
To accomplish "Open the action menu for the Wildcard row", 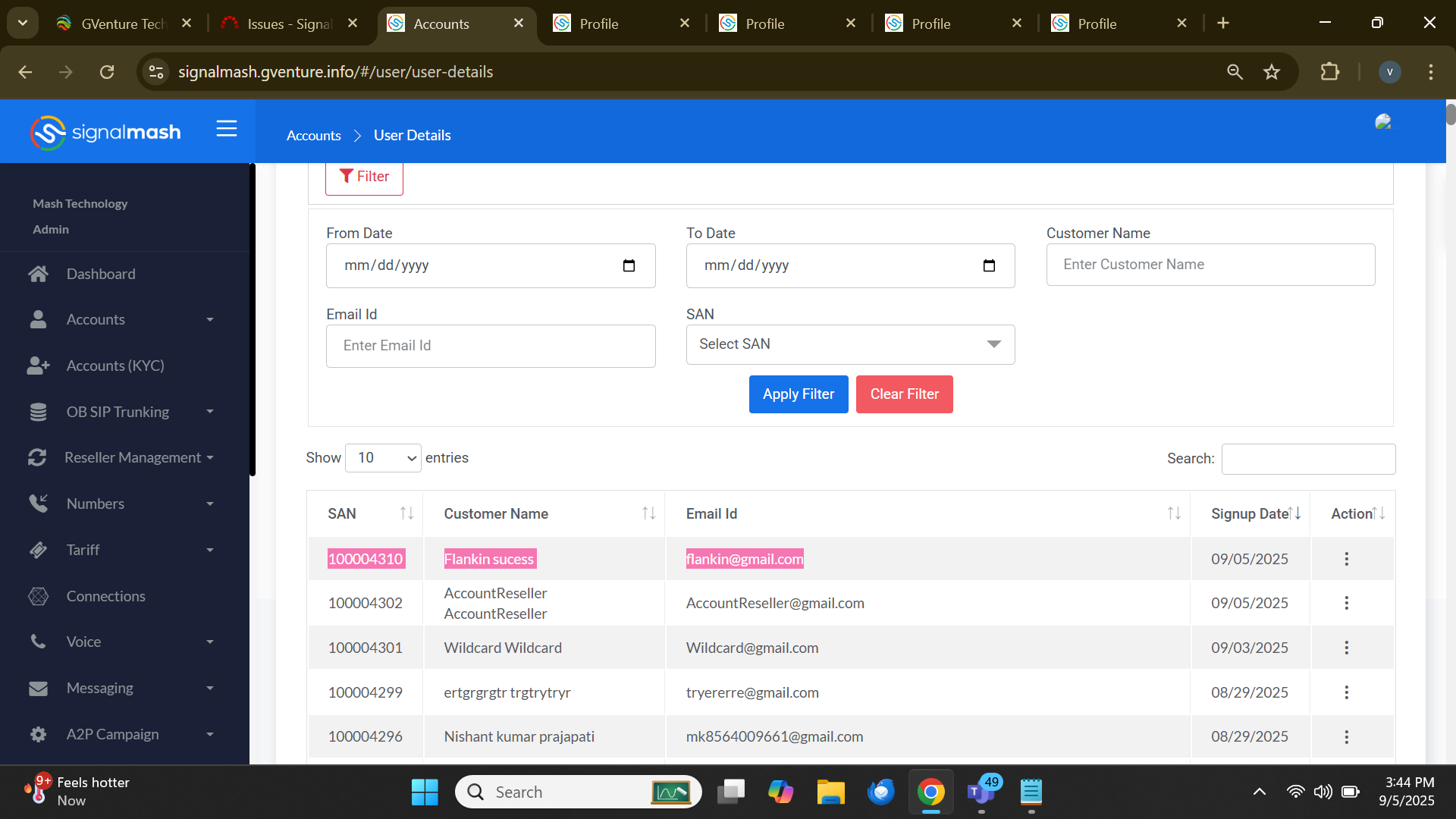I will tap(1346, 648).
